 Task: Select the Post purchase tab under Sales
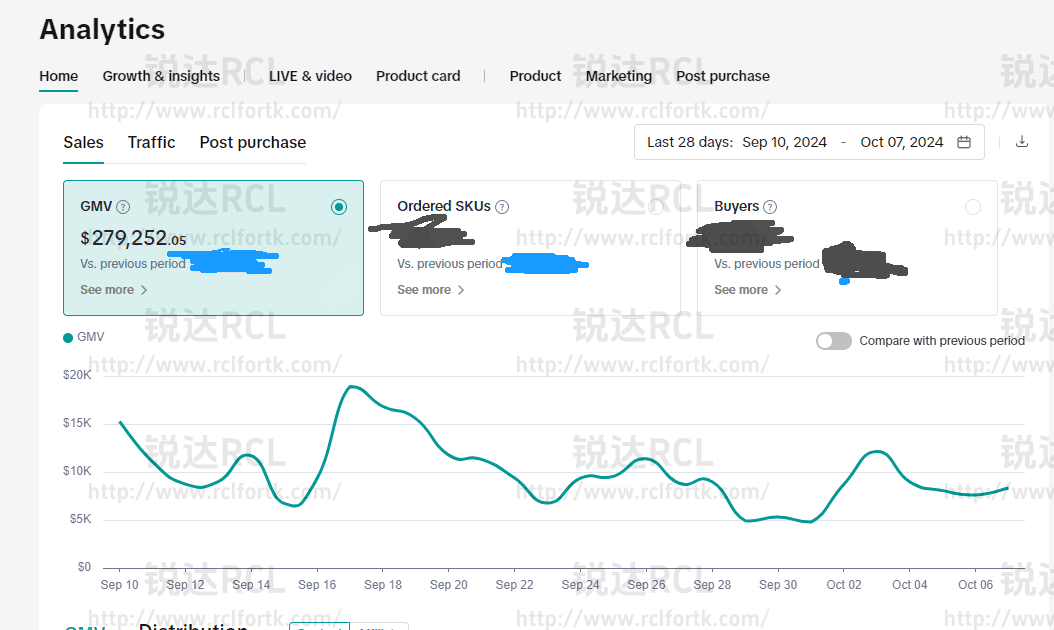pyautogui.click(x=252, y=142)
